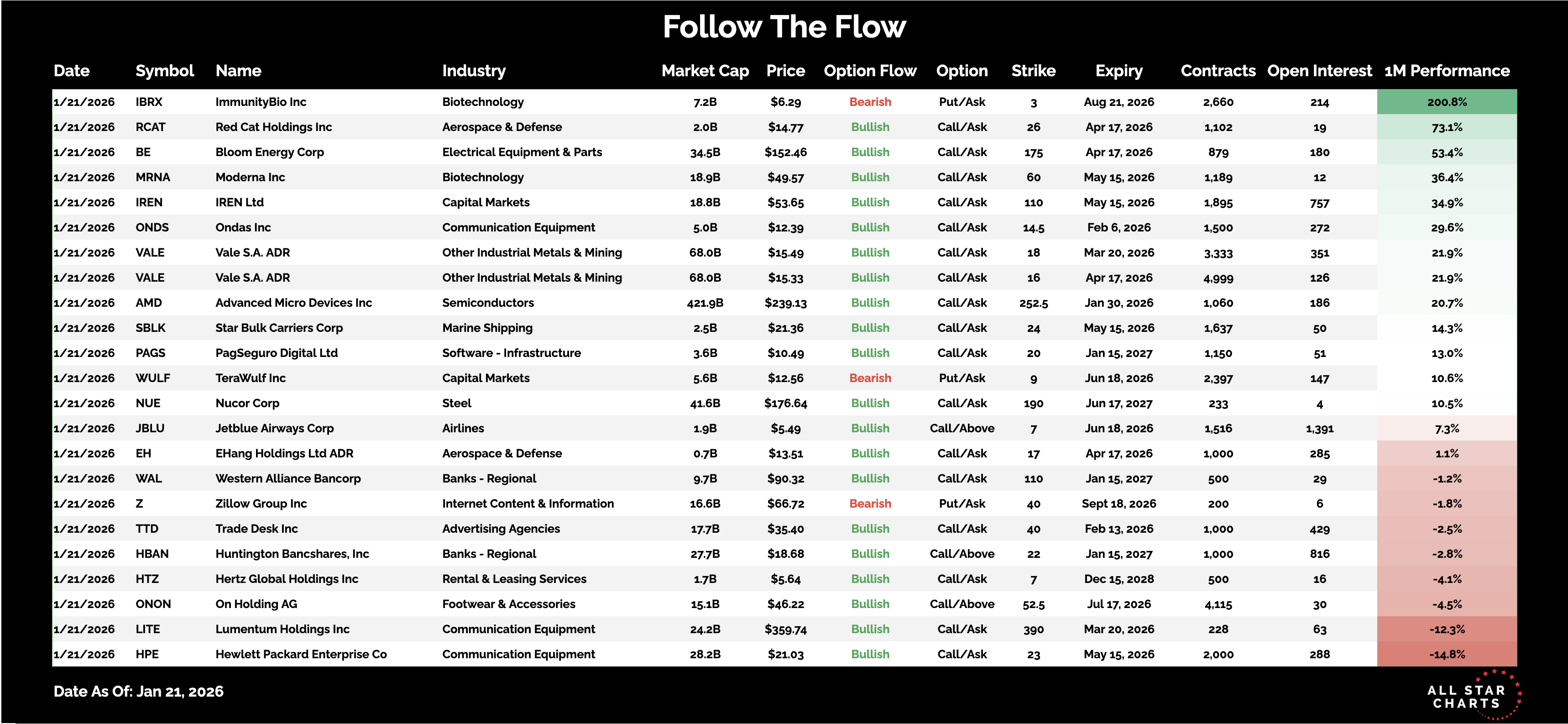This screenshot has height=724, width=1568.
Task: Click the Market Cap column header
Action: tap(705, 71)
